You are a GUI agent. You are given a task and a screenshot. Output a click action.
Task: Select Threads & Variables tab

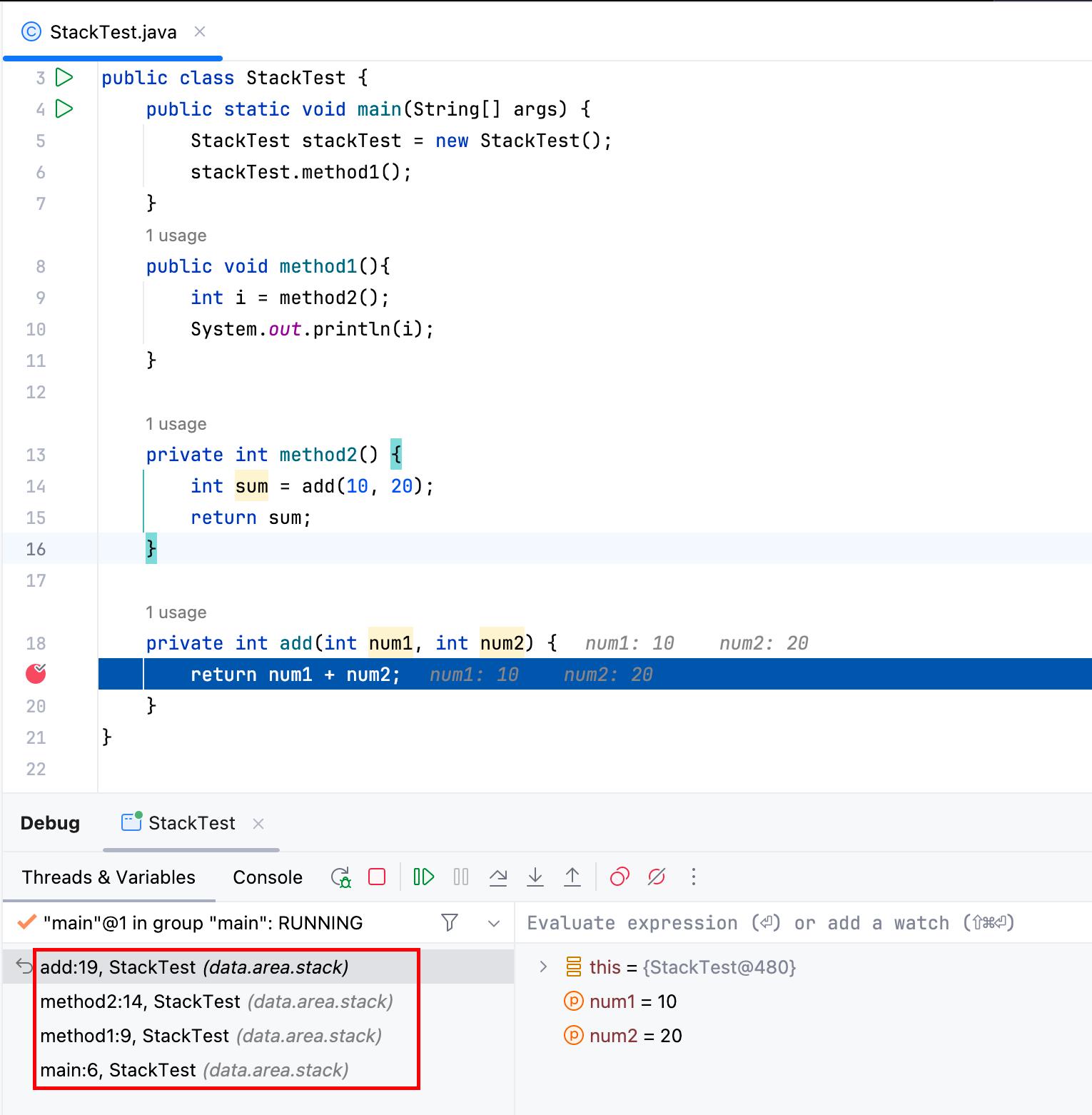[x=108, y=877]
